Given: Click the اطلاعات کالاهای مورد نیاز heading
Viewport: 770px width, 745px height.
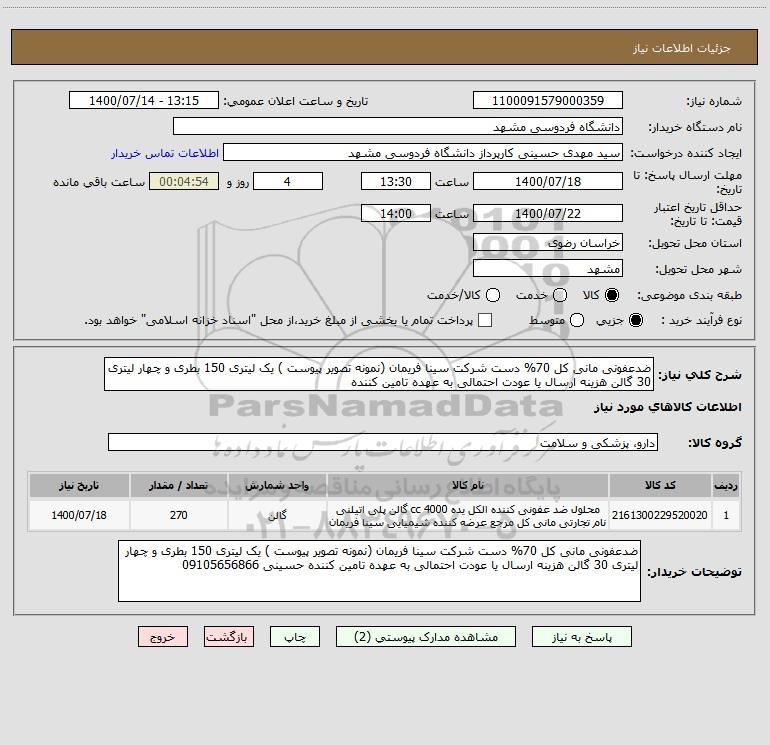Looking at the screenshot, I should tap(667, 408).
